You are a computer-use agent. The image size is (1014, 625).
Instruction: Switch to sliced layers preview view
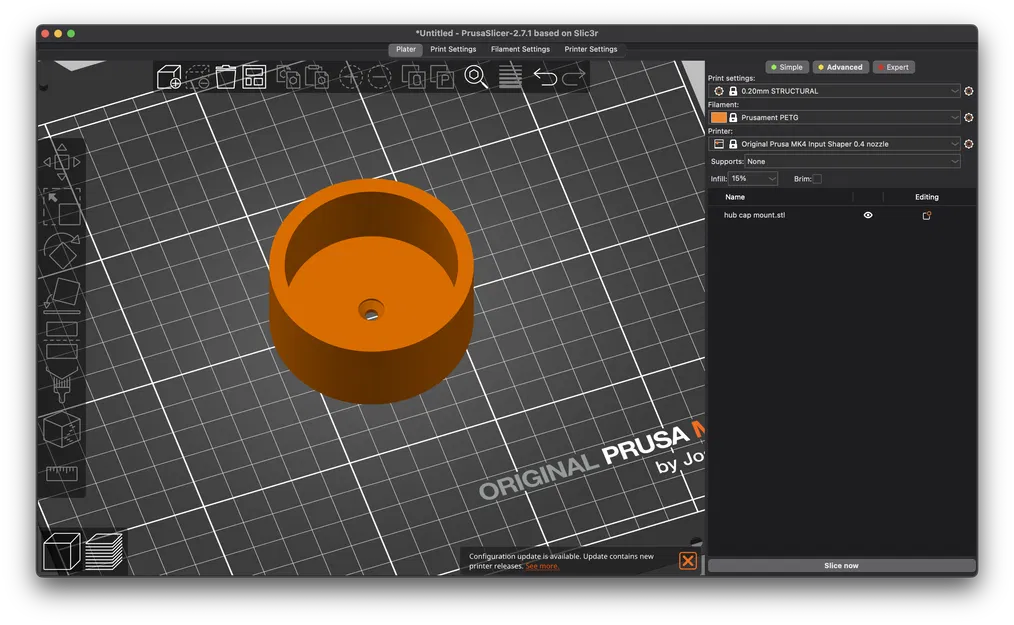[x=104, y=551]
